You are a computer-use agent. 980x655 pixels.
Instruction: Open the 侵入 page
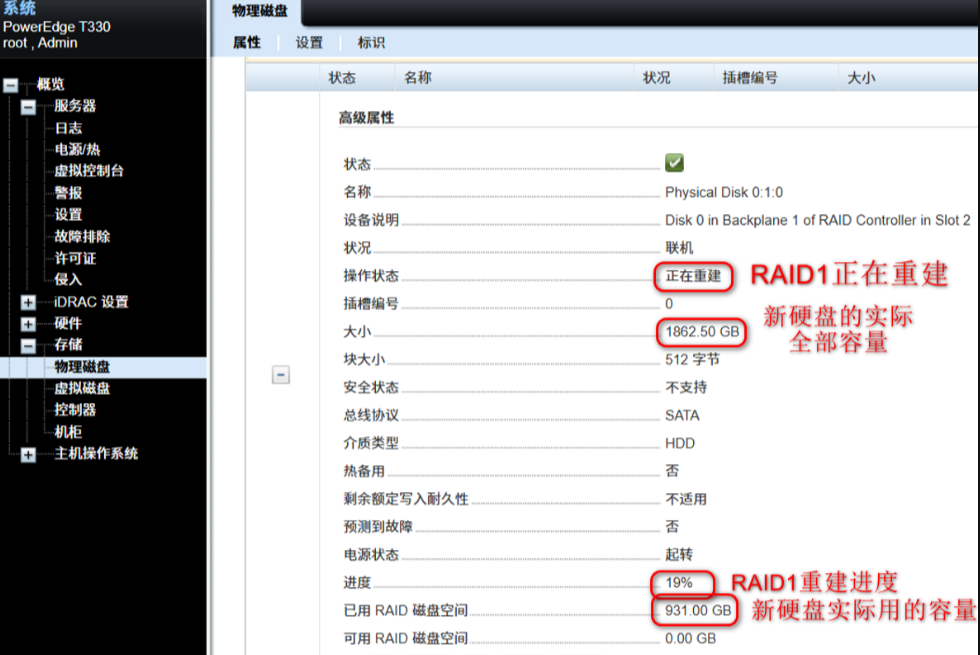click(x=68, y=279)
